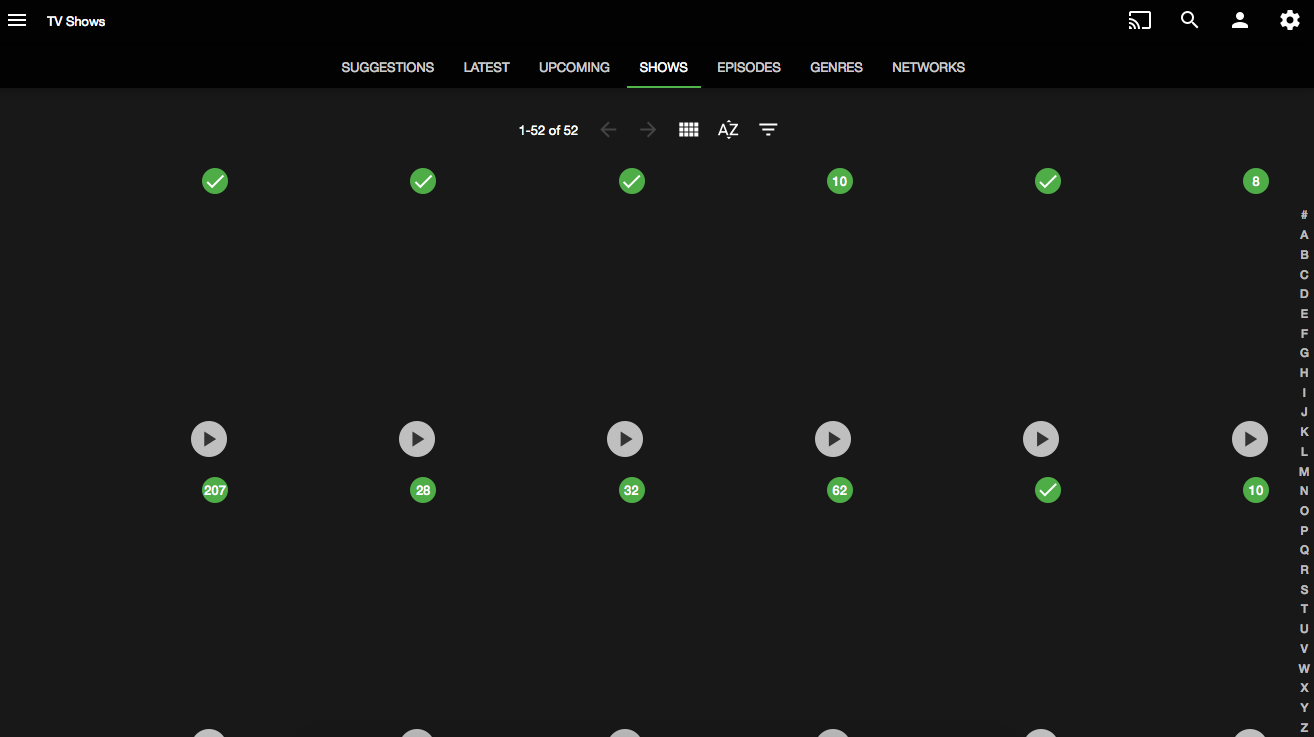Jump to letter E in alphabet picker
The image size is (1314, 737).
click(x=1304, y=314)
